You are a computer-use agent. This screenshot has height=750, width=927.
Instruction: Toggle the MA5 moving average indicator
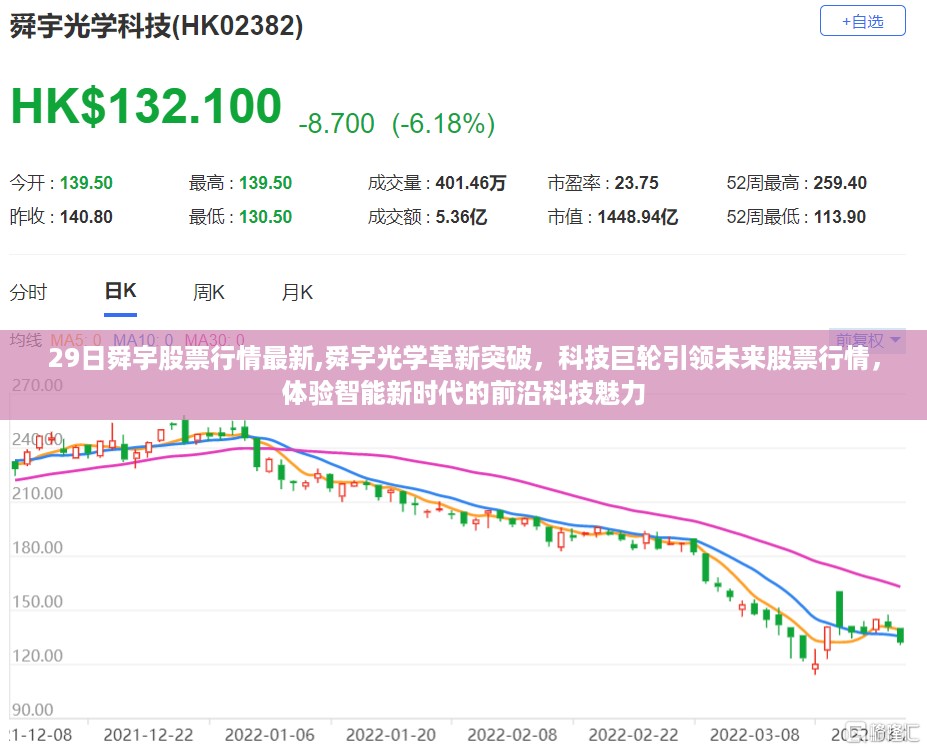coord(75,340)
